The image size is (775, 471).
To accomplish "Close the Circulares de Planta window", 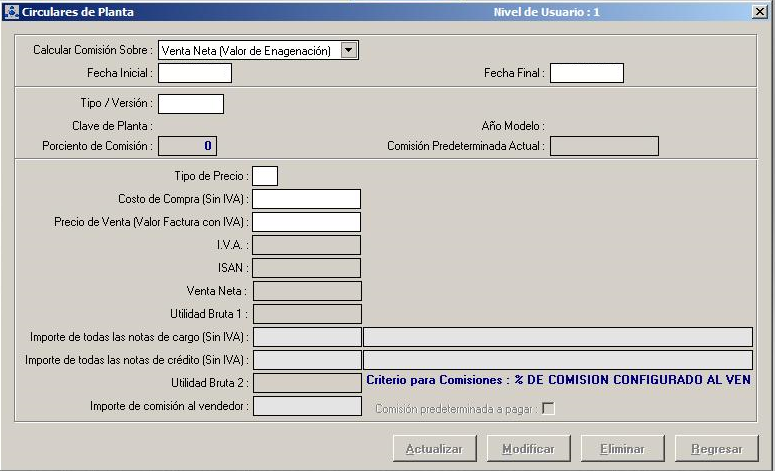I will 759,12.
